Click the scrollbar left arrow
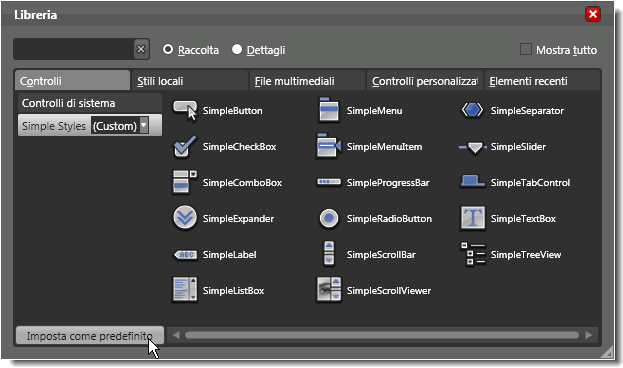 coord(176,335)
